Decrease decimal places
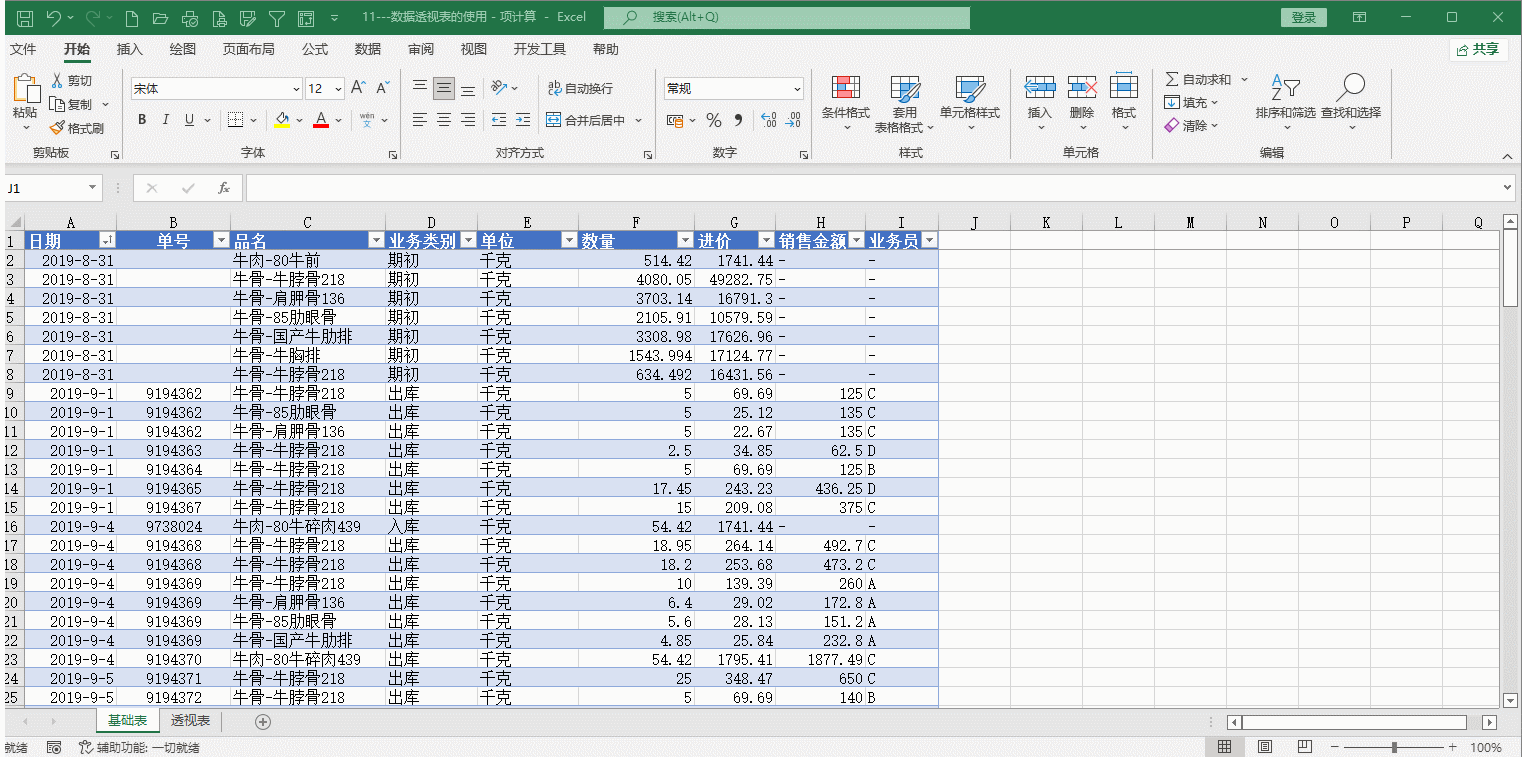The width and height of the screenshot is (1522, 757). click(793, 120)
